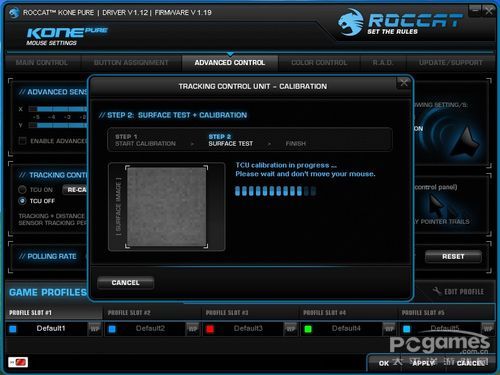Minimize the ROCCAT settings window

tap(475, 10)
